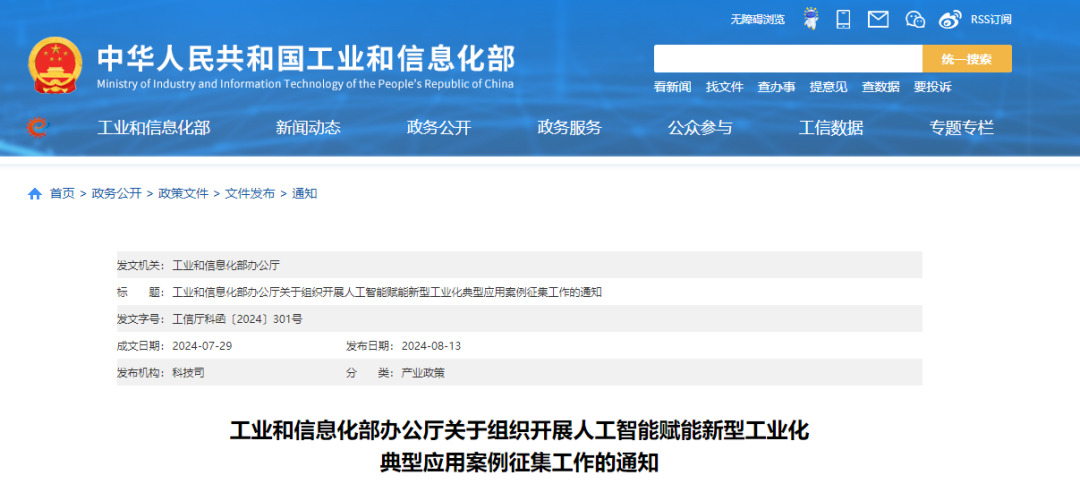This screenshot has width=1080, height=492.
Task: Open the WeChat icon
Action: tap(915, 19)
